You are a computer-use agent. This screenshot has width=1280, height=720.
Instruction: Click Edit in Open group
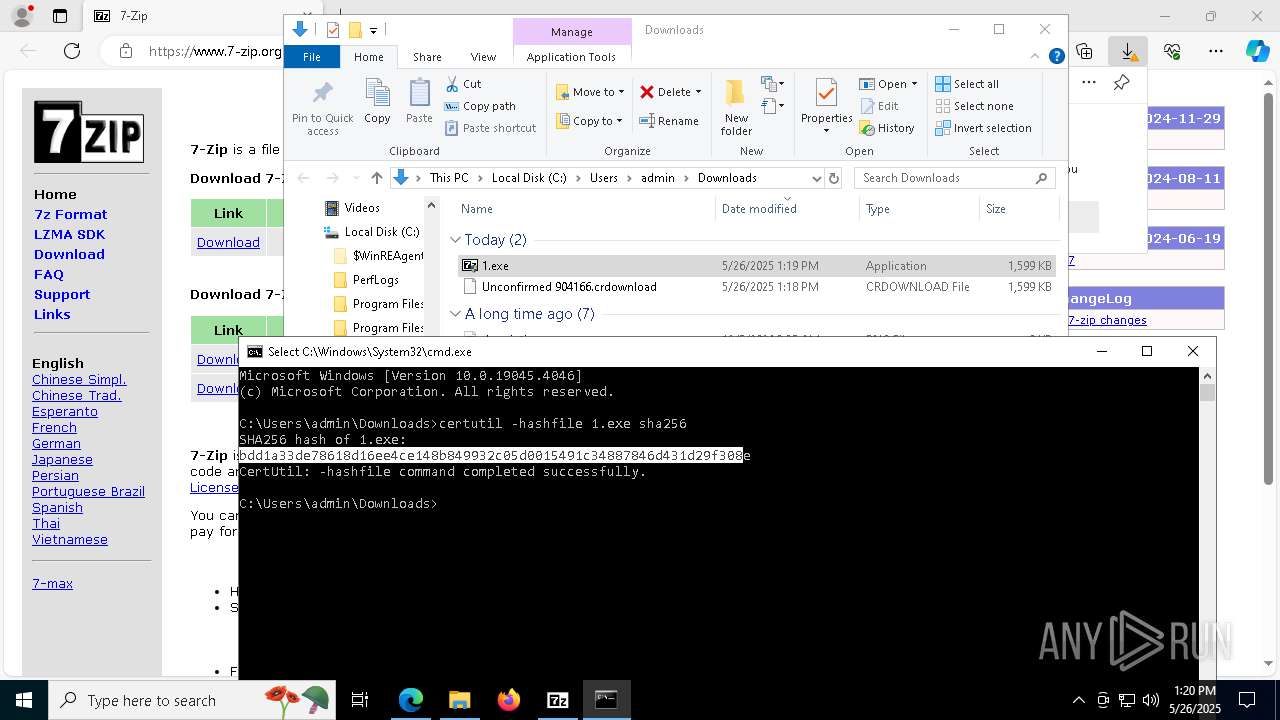pyautogui.click(x=879, y=106)
